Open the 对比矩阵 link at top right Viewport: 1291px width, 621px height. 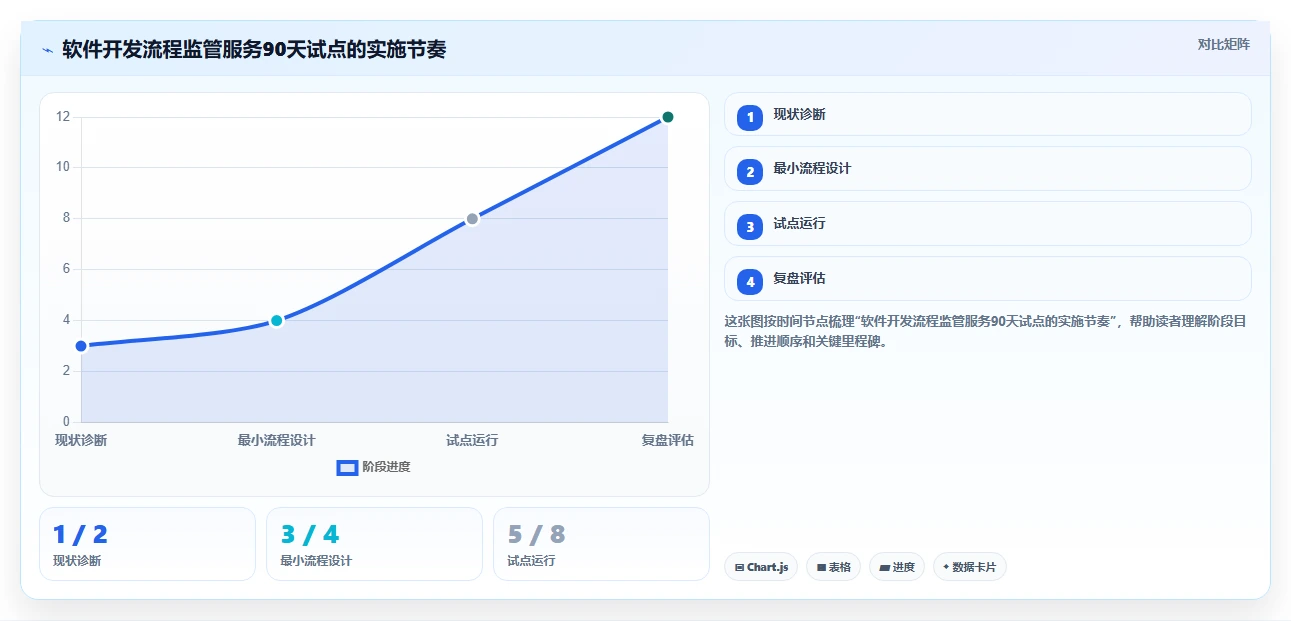point(1223,44)
